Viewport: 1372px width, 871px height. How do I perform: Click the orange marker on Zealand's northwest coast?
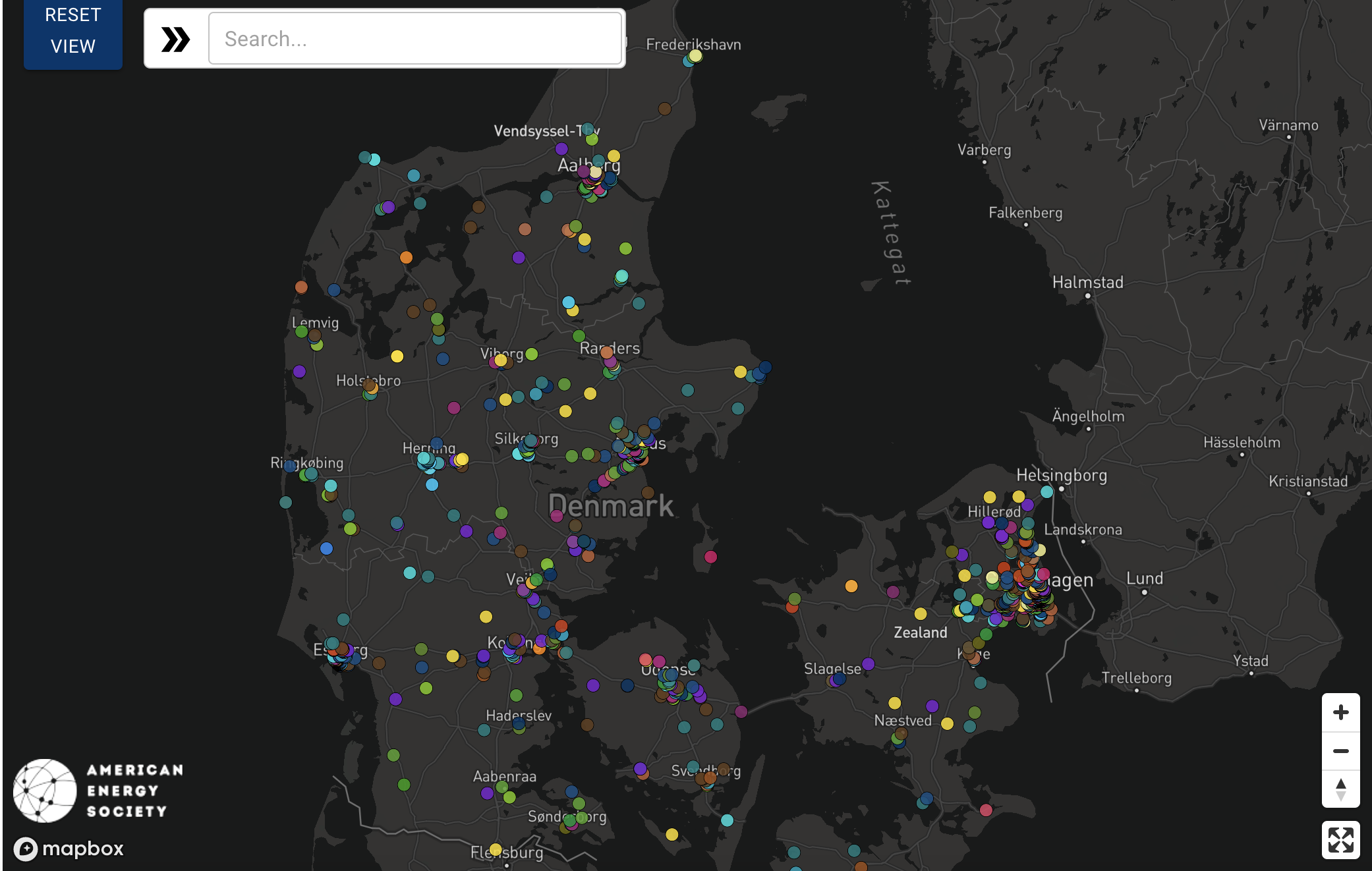coord(851,586)
